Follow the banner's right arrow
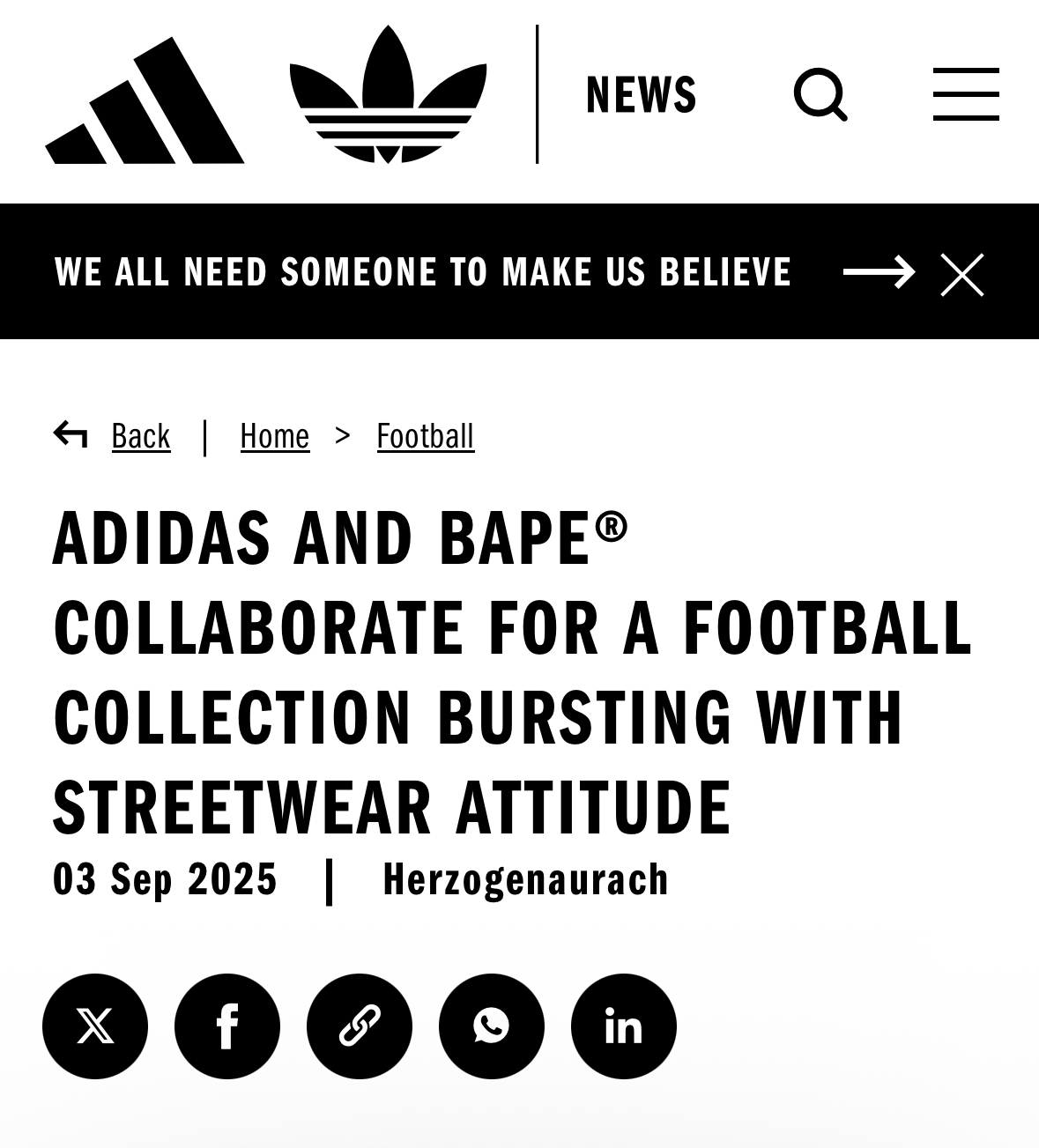Screen dimensions: 1039x1148 tap(879, 272)
